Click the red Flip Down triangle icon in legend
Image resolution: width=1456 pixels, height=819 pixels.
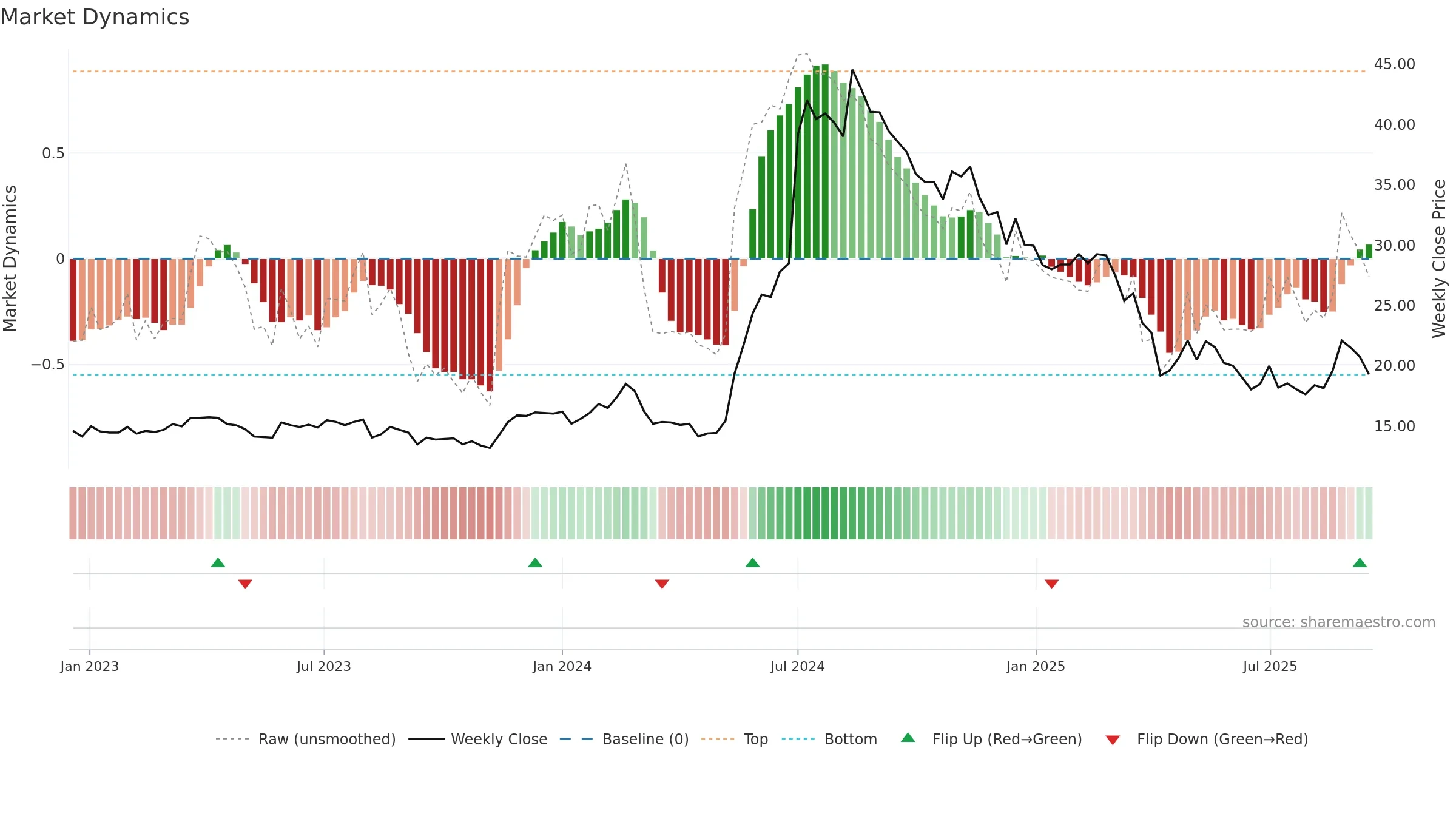click(1113, 740)
